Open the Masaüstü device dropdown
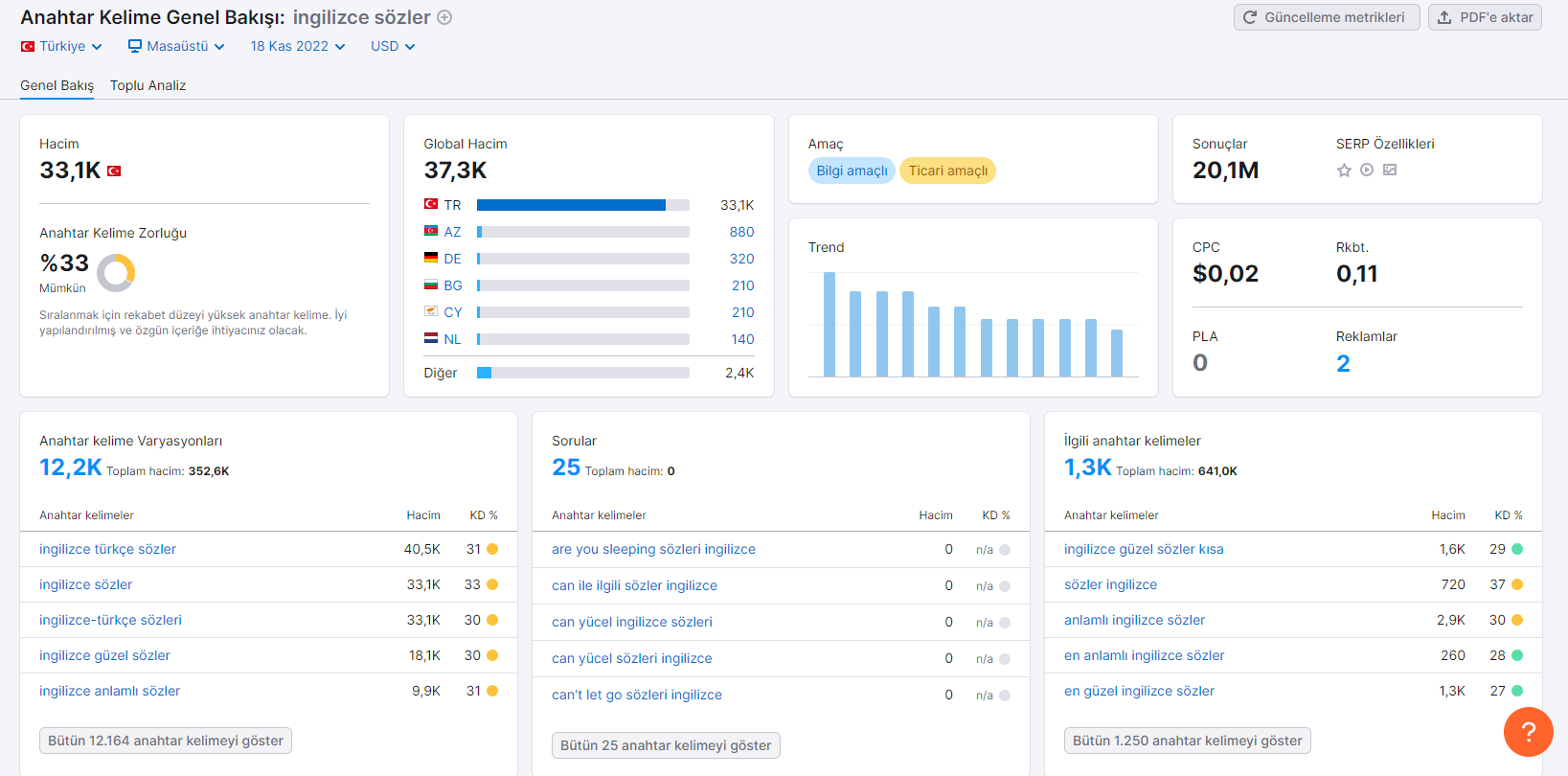This screenshot has height=776, width=1568. coord(176,46)
